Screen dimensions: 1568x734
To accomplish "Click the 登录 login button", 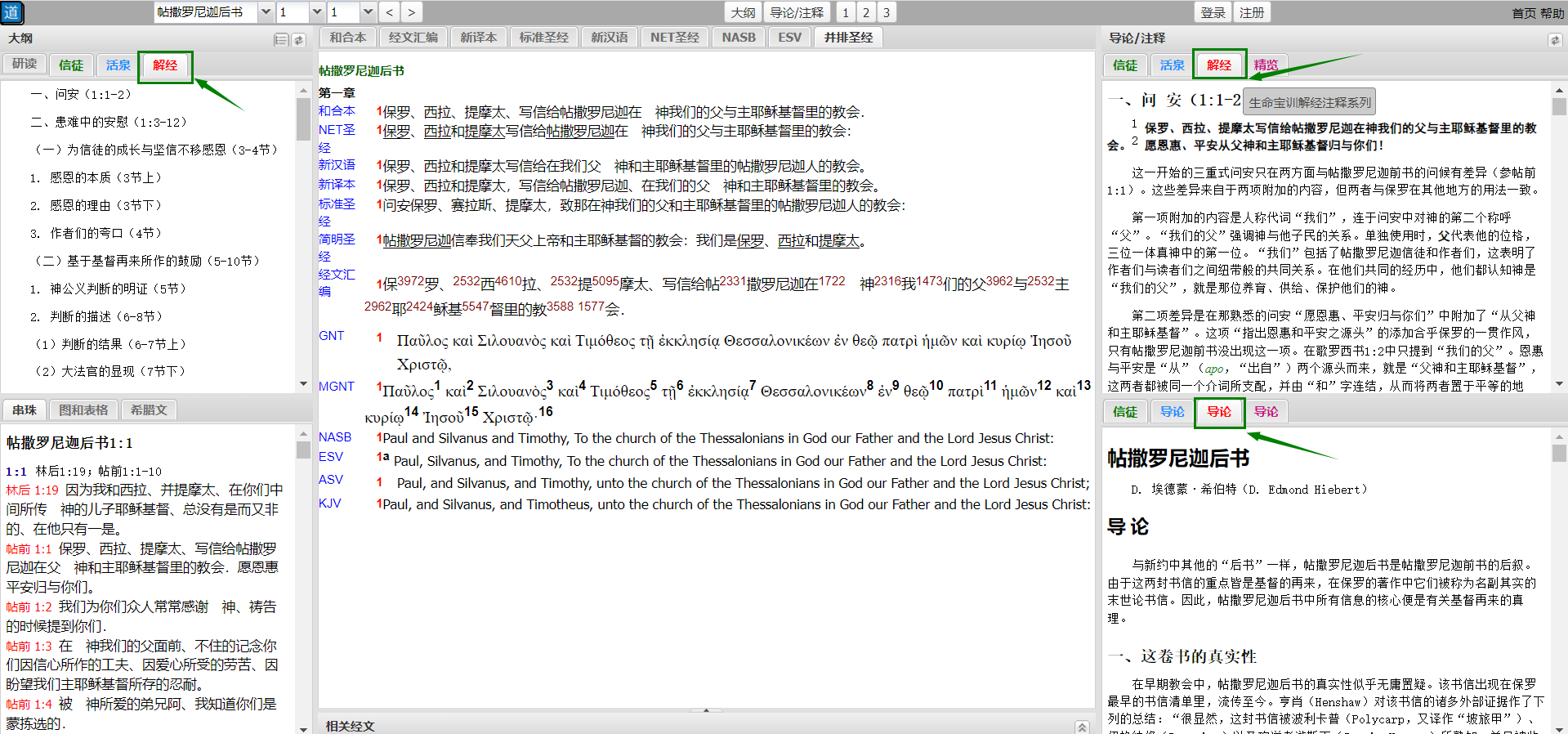I will pyautogui.click(x=1213, y=12).
